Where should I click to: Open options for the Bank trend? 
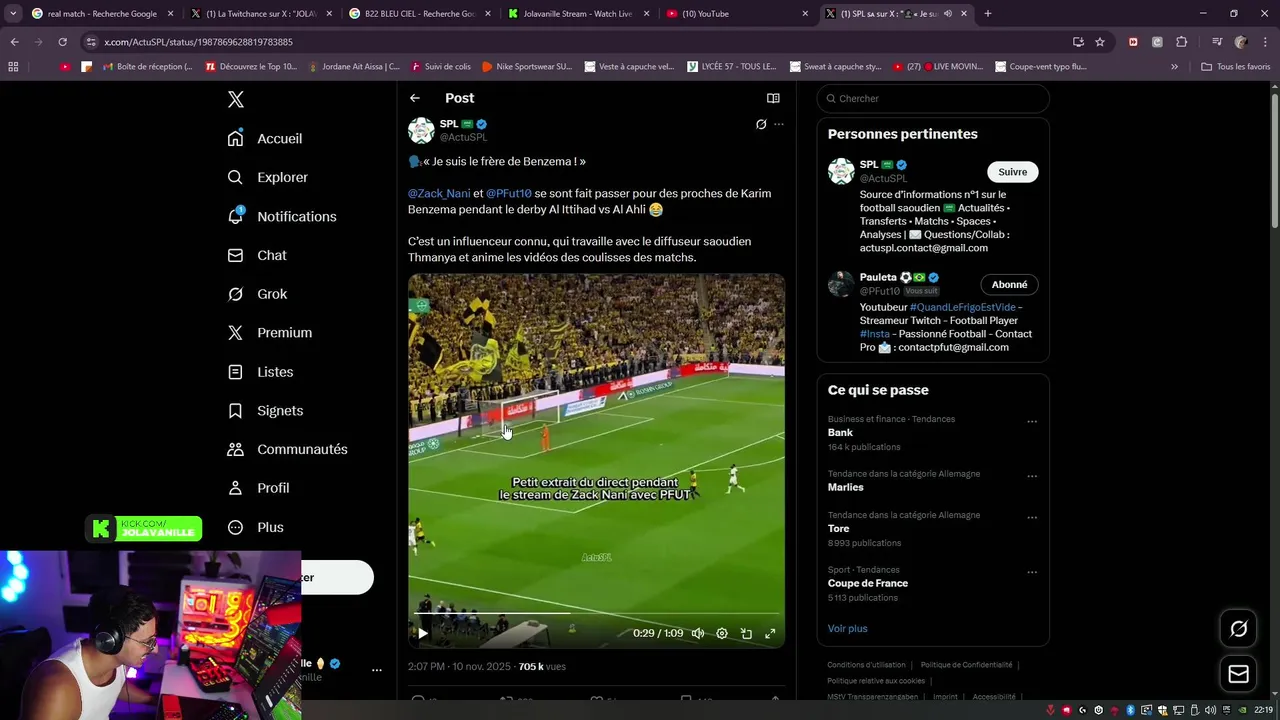click(1032, 421)
